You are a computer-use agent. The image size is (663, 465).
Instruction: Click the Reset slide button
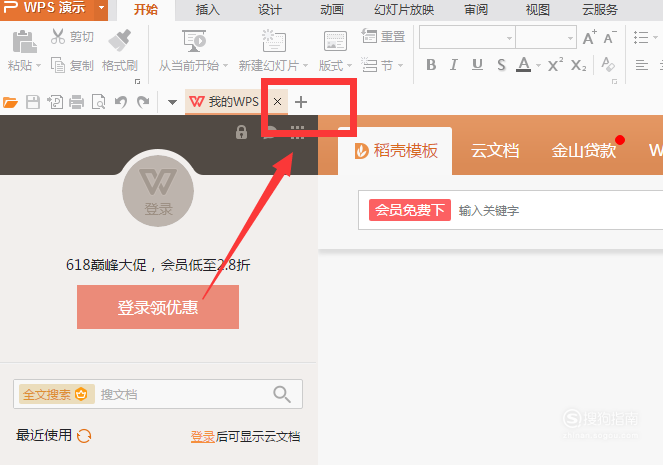384,36
